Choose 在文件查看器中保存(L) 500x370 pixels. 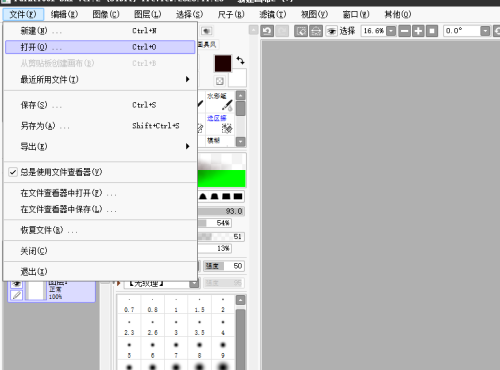pos(100,209)
